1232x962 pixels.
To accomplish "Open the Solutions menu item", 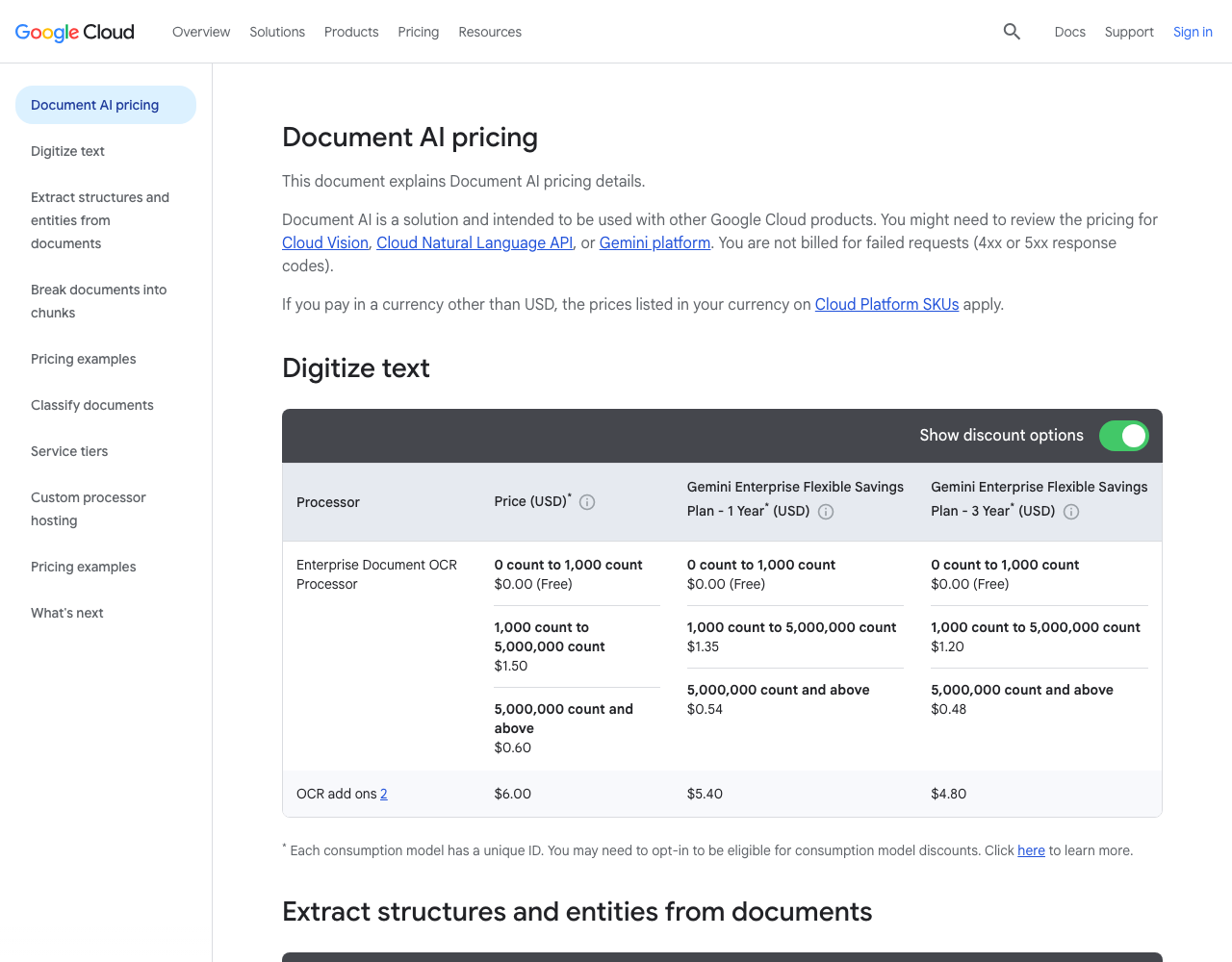I will pos(277,32).
